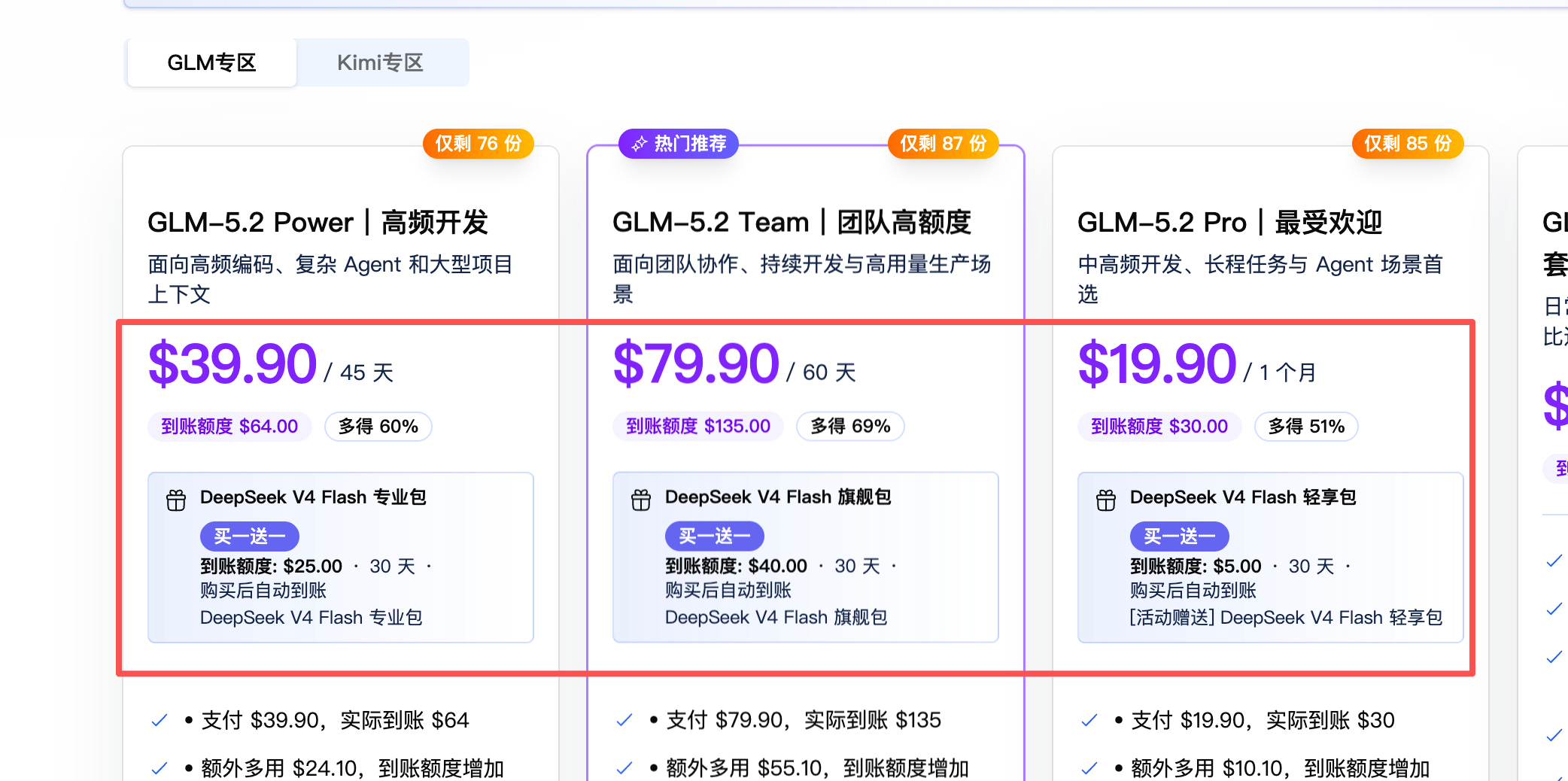This screenshot has height=781, width=1568.
Task: Open the Kimi专区 tab
Action: click(x=380, y=62)
